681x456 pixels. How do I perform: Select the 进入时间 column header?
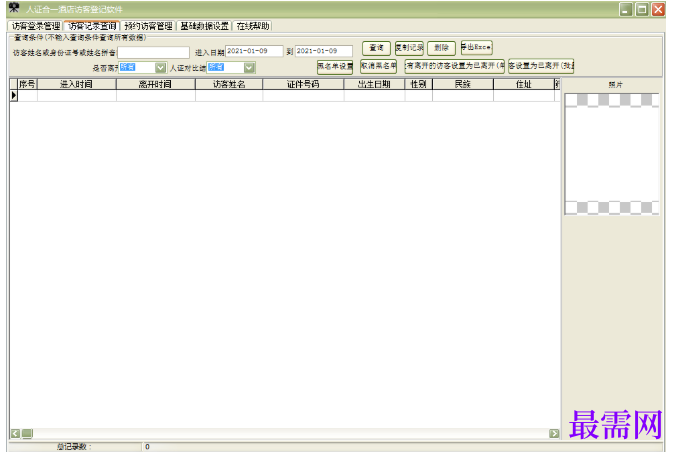77,84
